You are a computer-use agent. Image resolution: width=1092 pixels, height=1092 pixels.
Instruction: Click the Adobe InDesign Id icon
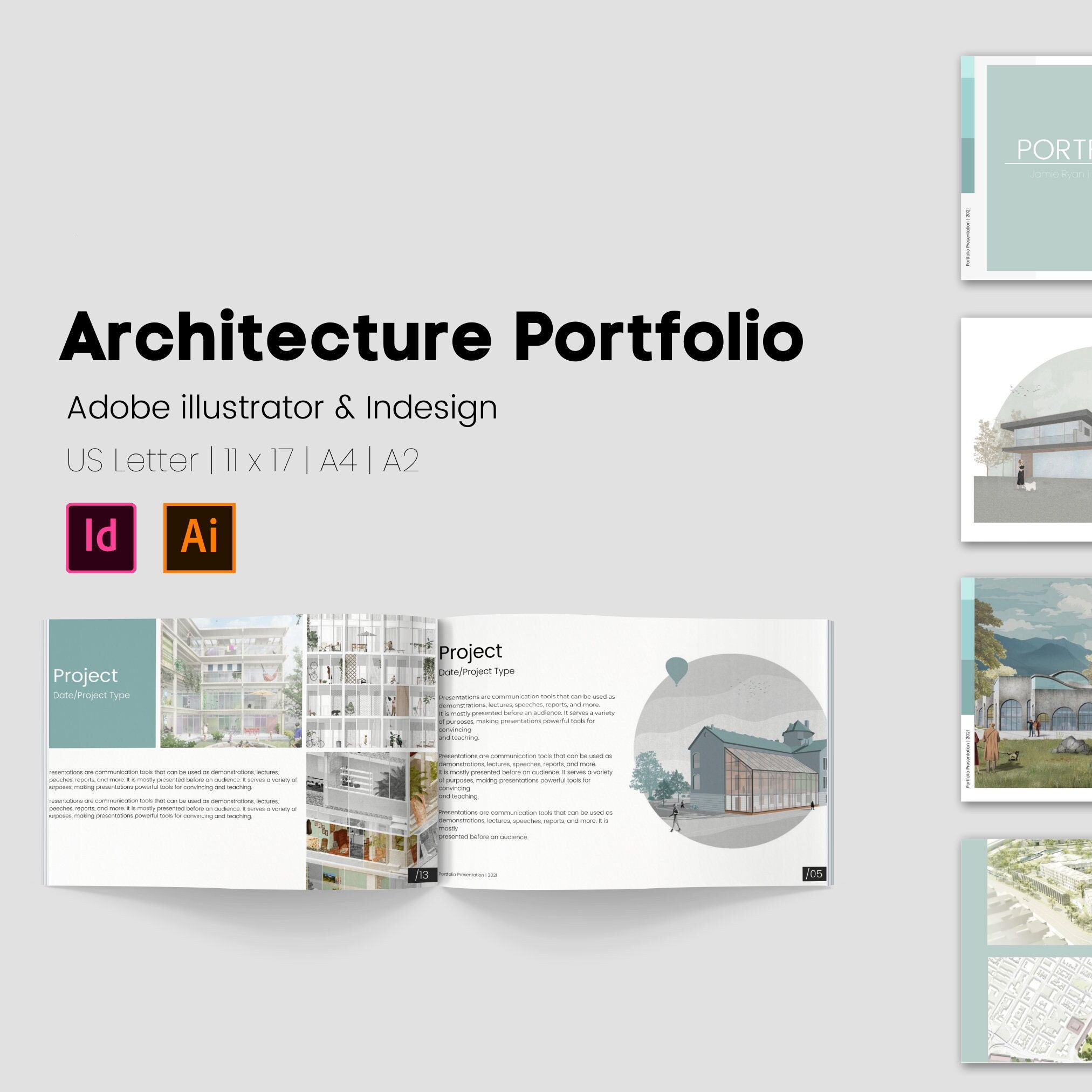point(101,538)
